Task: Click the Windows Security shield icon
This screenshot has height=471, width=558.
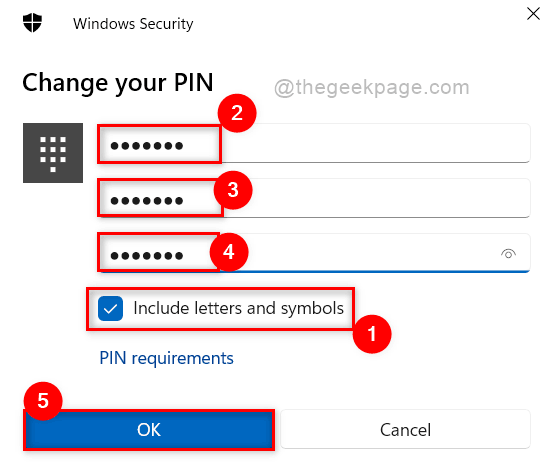Action: pos(32,23)
